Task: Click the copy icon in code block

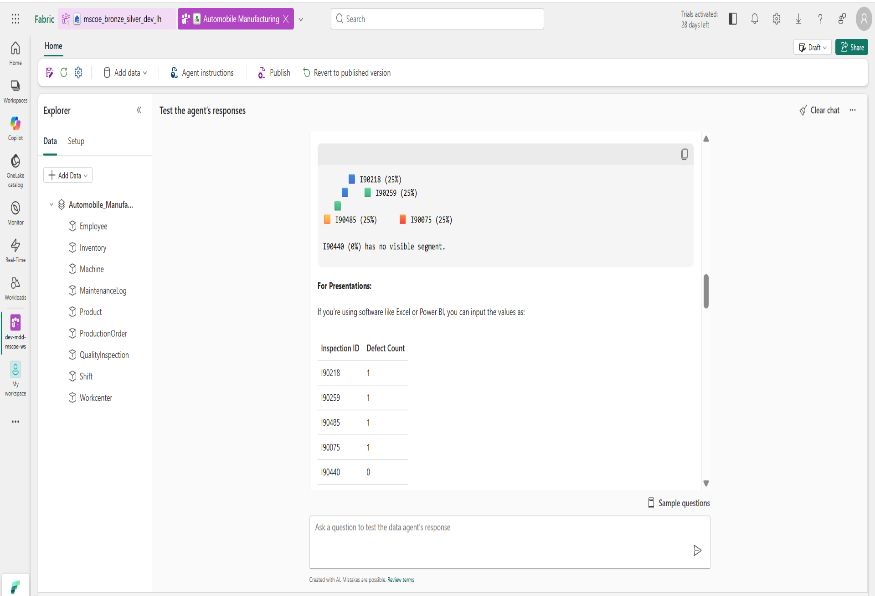Action: pos(684,154)
